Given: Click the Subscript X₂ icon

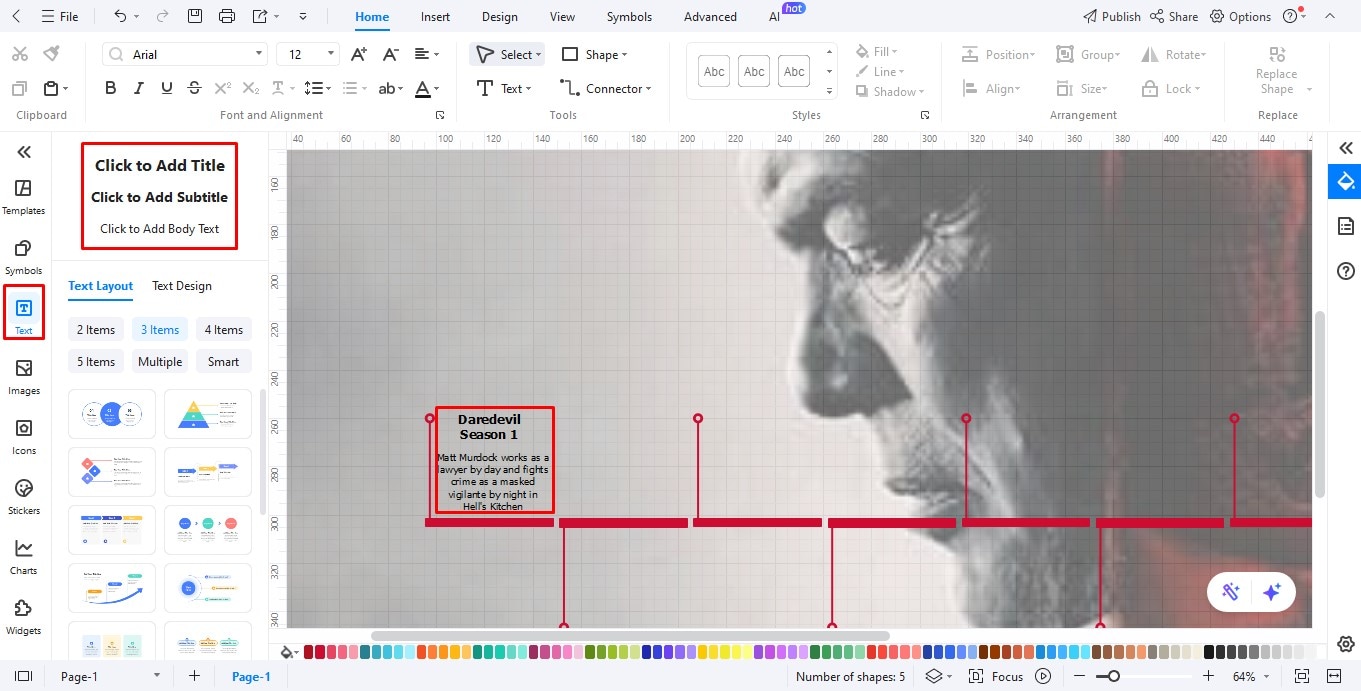Looking at the screenshot, I should click(251, 88).
